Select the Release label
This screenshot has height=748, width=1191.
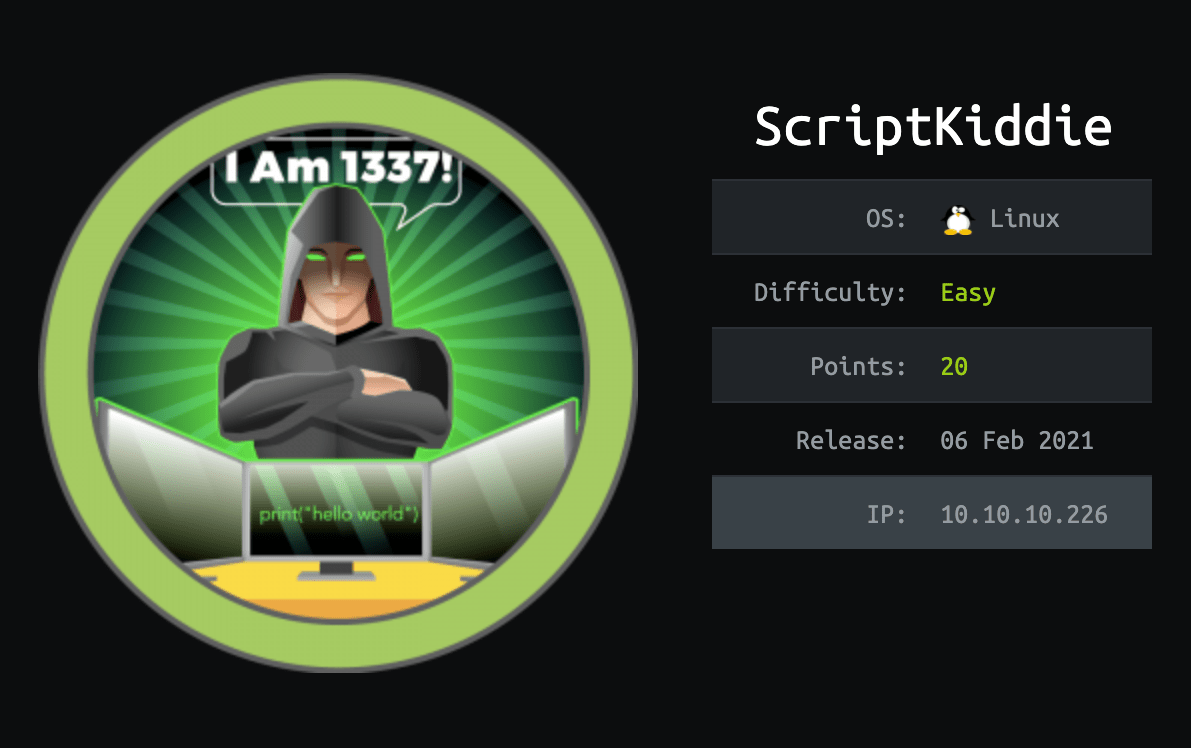(x=851, y=440)
